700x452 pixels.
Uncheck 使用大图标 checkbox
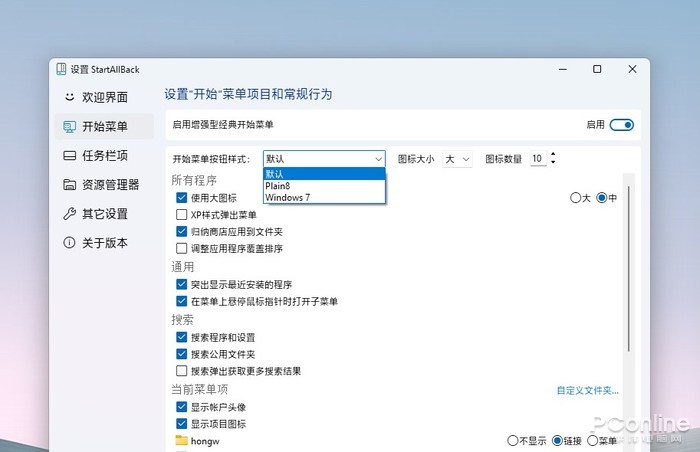pyautogui.click(x=181, y=197)
